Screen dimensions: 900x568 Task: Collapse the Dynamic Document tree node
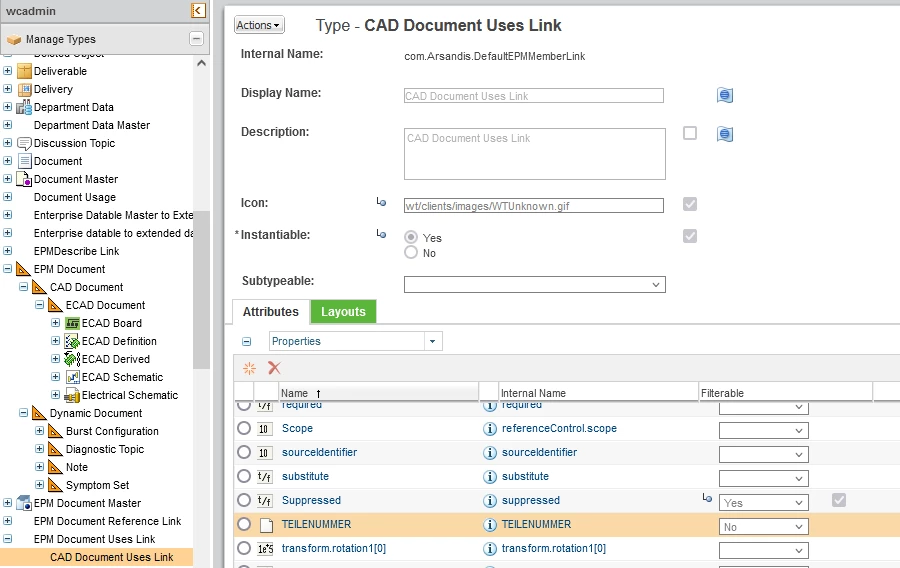[x=24, y=413]
